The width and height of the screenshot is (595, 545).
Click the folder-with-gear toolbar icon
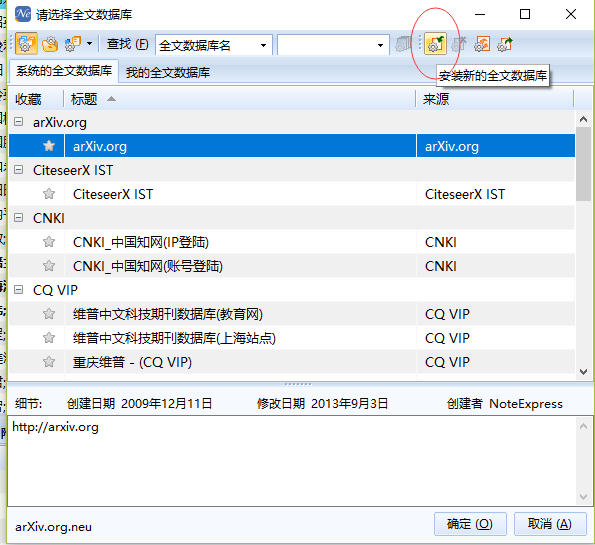tap(50, 44)
